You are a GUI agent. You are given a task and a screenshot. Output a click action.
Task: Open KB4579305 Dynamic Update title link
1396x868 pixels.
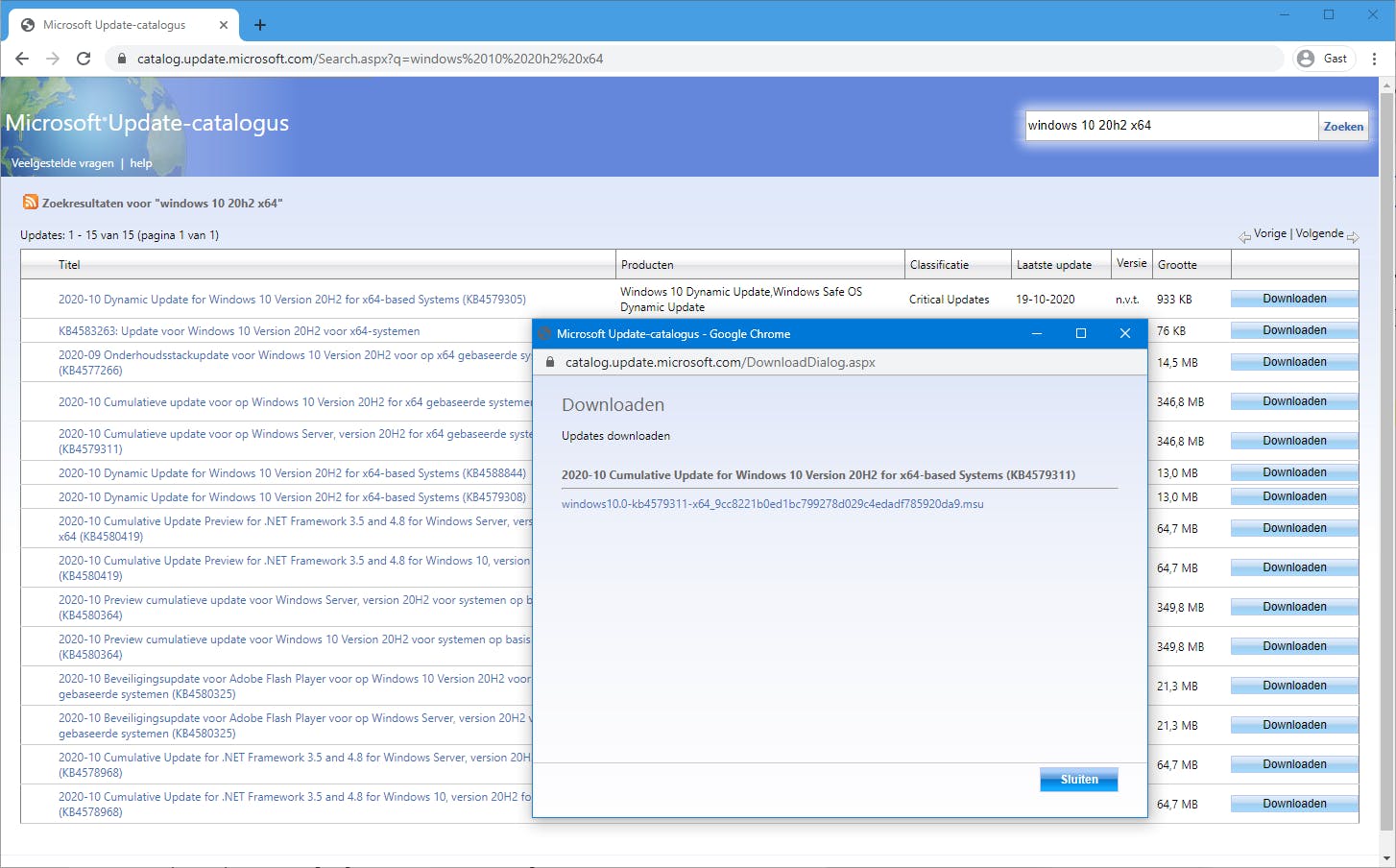click(292, 300)
